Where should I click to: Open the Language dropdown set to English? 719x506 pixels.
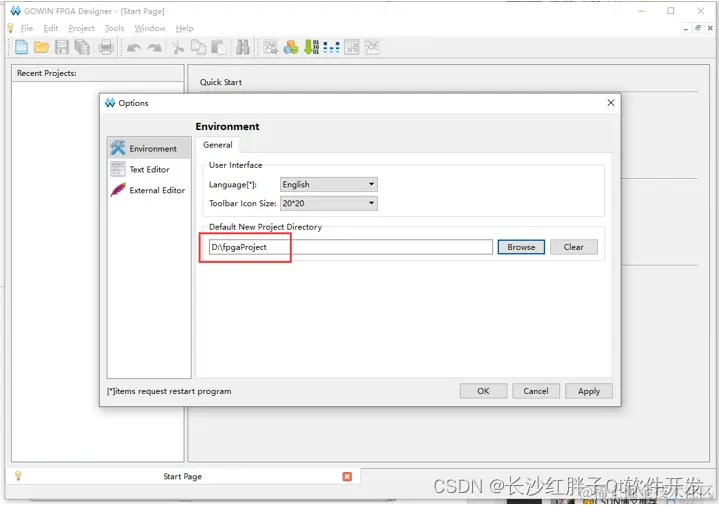pyautogui.click(x=329, y=184)
